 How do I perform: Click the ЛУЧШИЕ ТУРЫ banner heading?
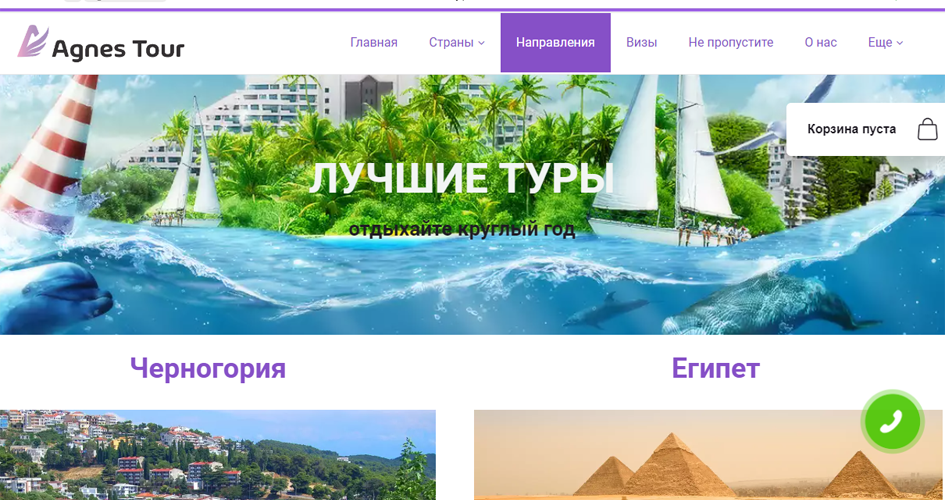[461, 179]
